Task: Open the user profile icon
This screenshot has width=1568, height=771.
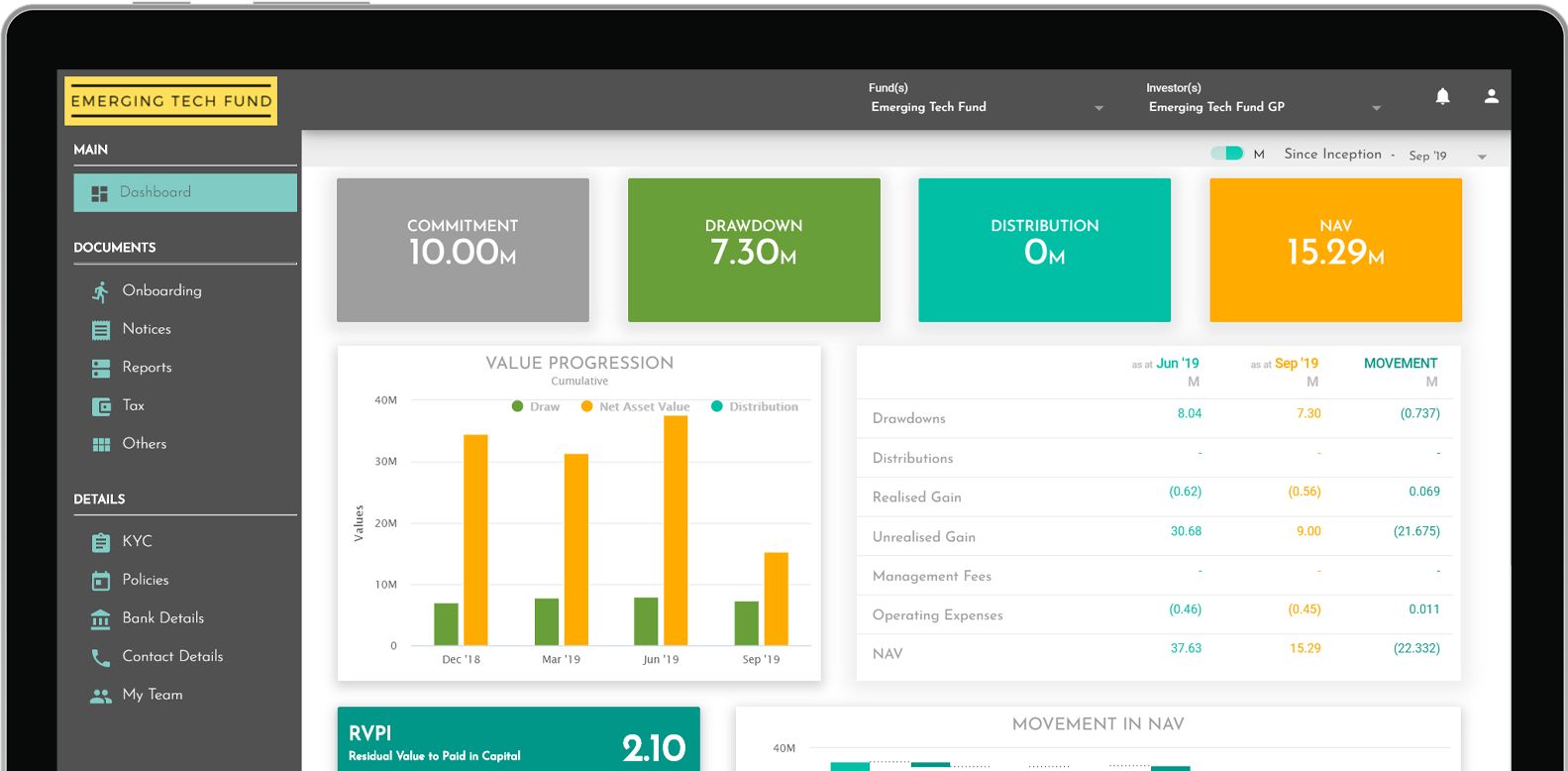Action: tap(1491, 96)
